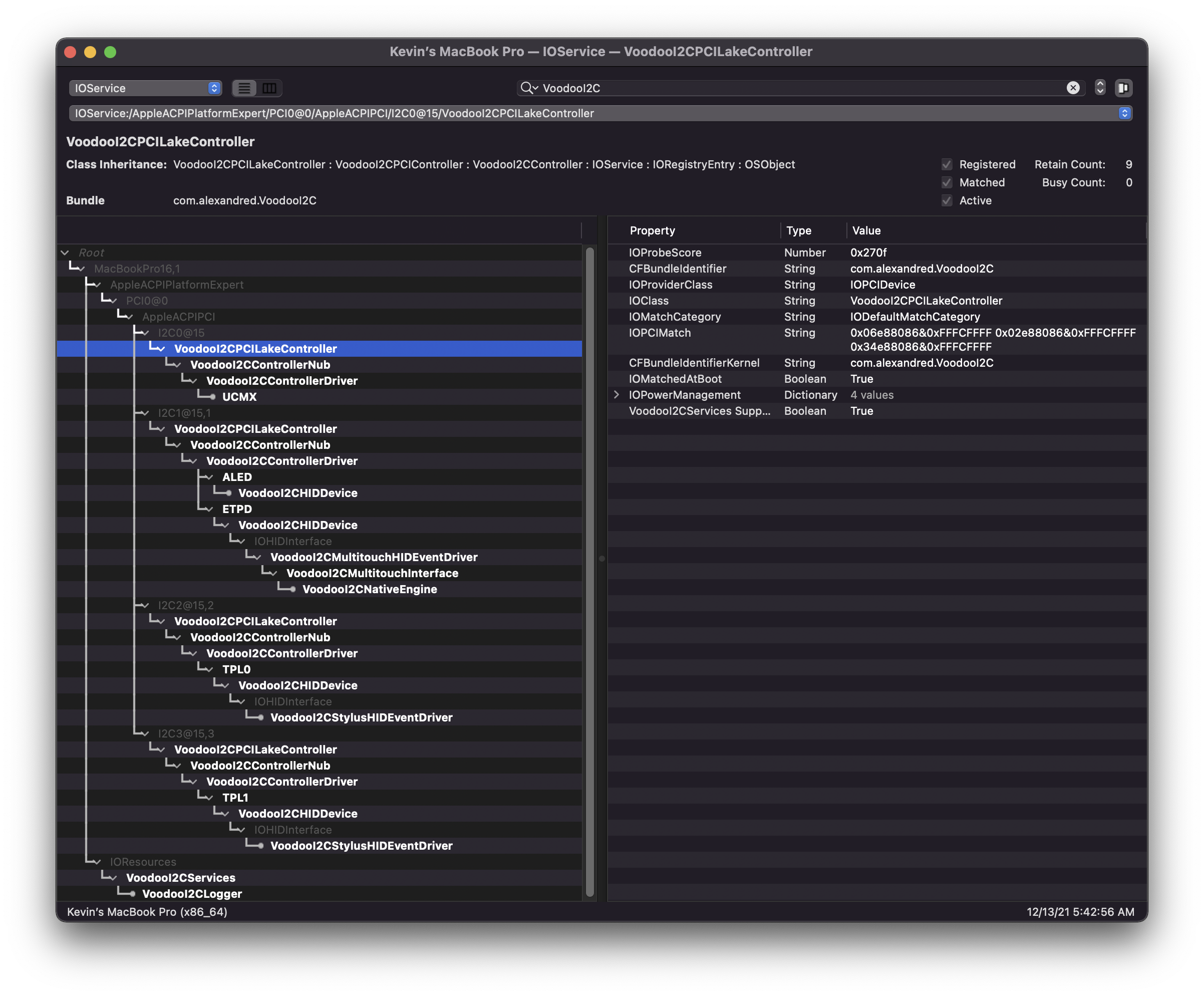This screenshot has width=1204, height=996.
Task: Sort by the Value column header
Action: 866,230
